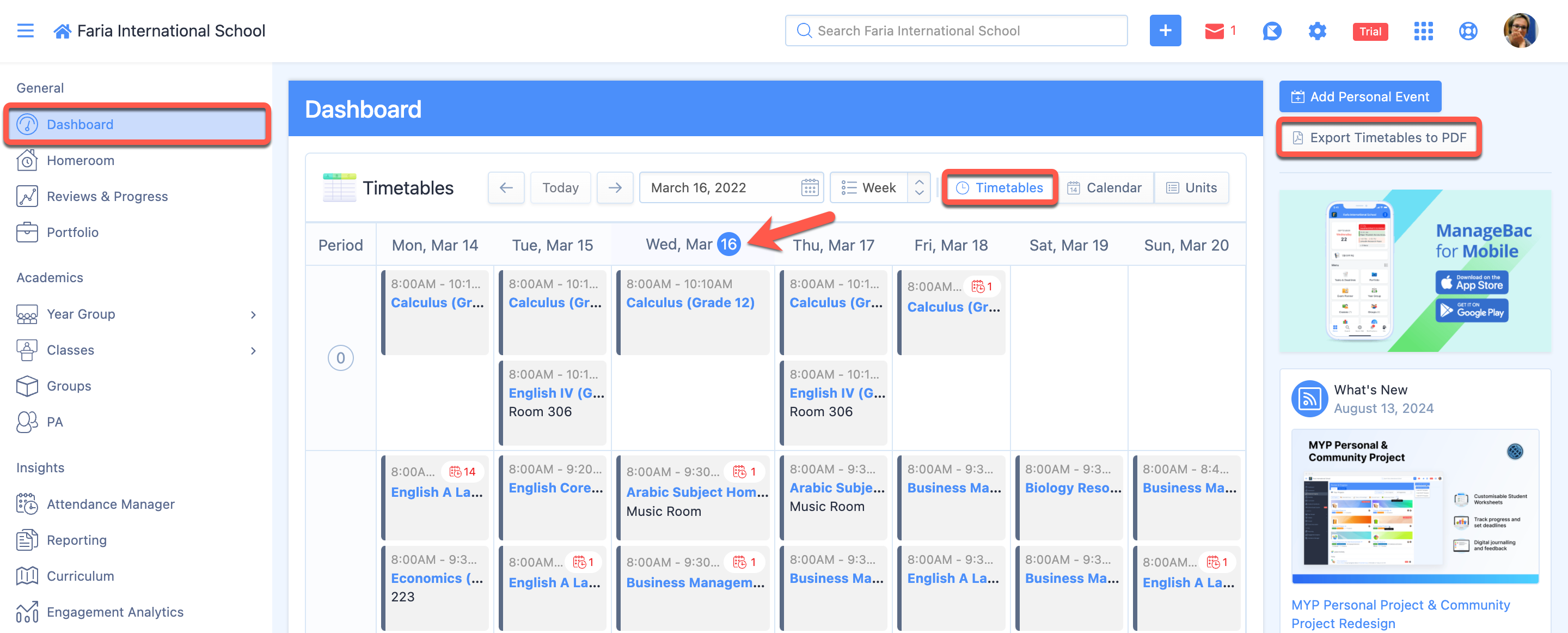Click the Wed, Mar 16 column header
This screenshot has height=633, width=1568.
pos(692,244)
